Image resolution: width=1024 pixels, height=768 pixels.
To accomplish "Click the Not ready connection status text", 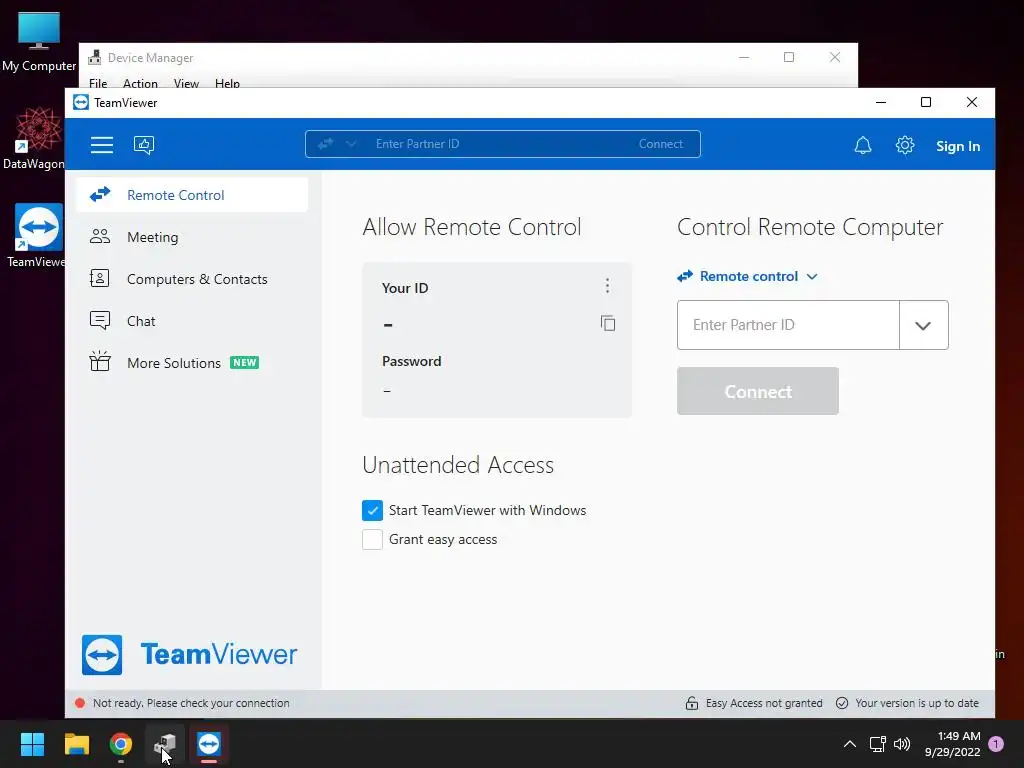I will (x=191, y=703).
